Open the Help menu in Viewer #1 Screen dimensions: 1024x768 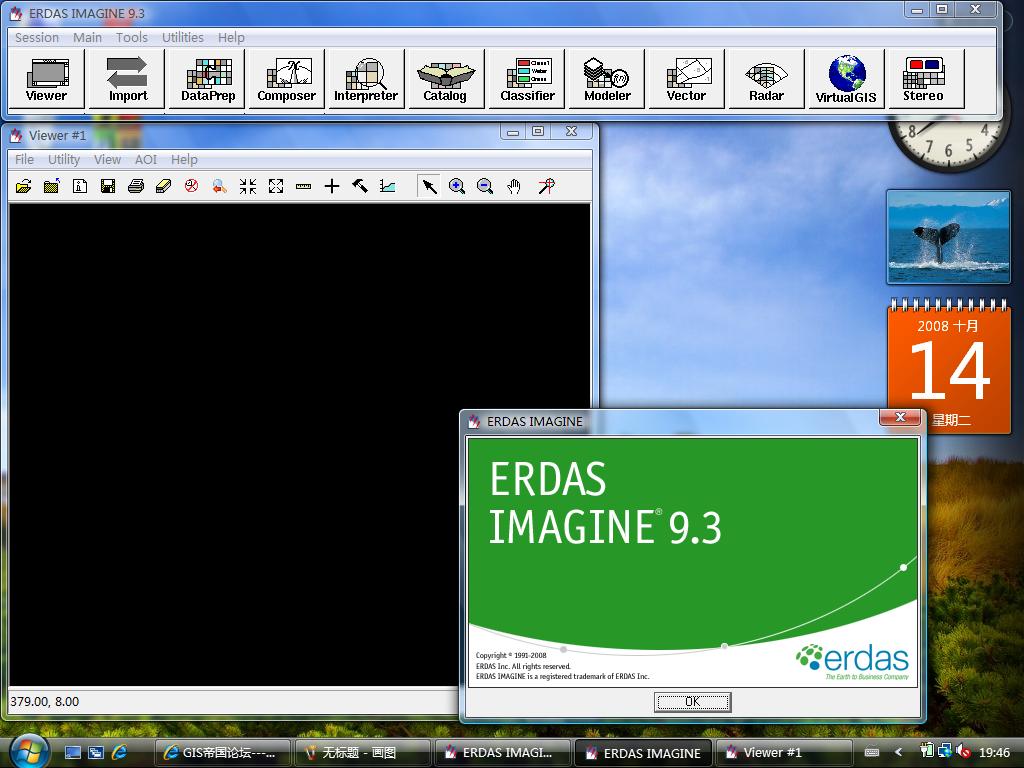click(184, 159)
